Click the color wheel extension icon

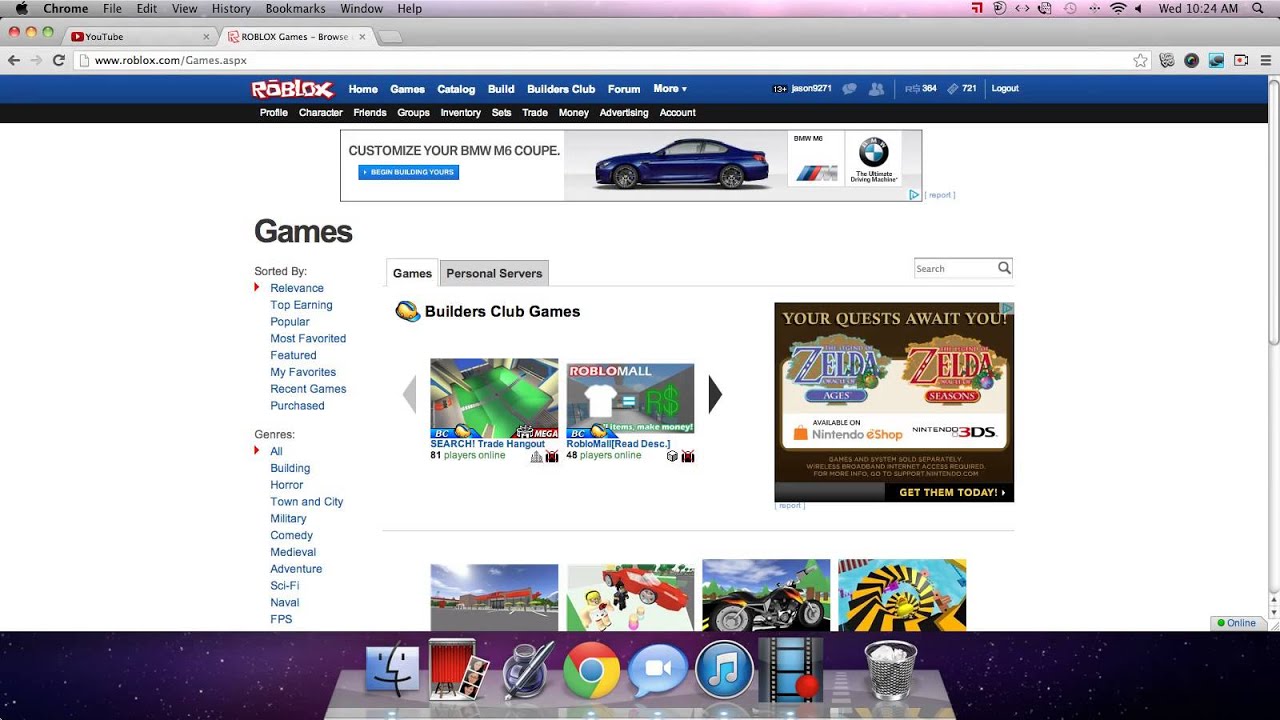coord(1191,60)
